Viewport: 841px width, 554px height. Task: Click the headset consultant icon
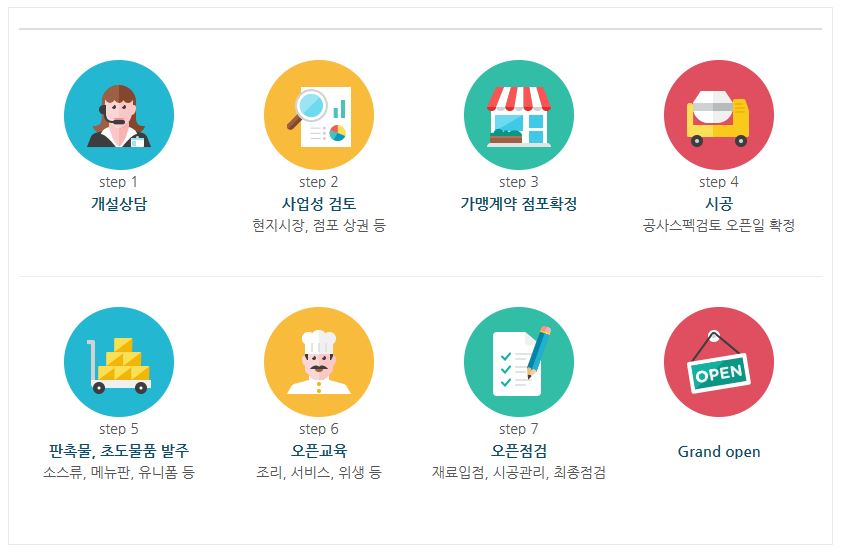coord(119,115)
